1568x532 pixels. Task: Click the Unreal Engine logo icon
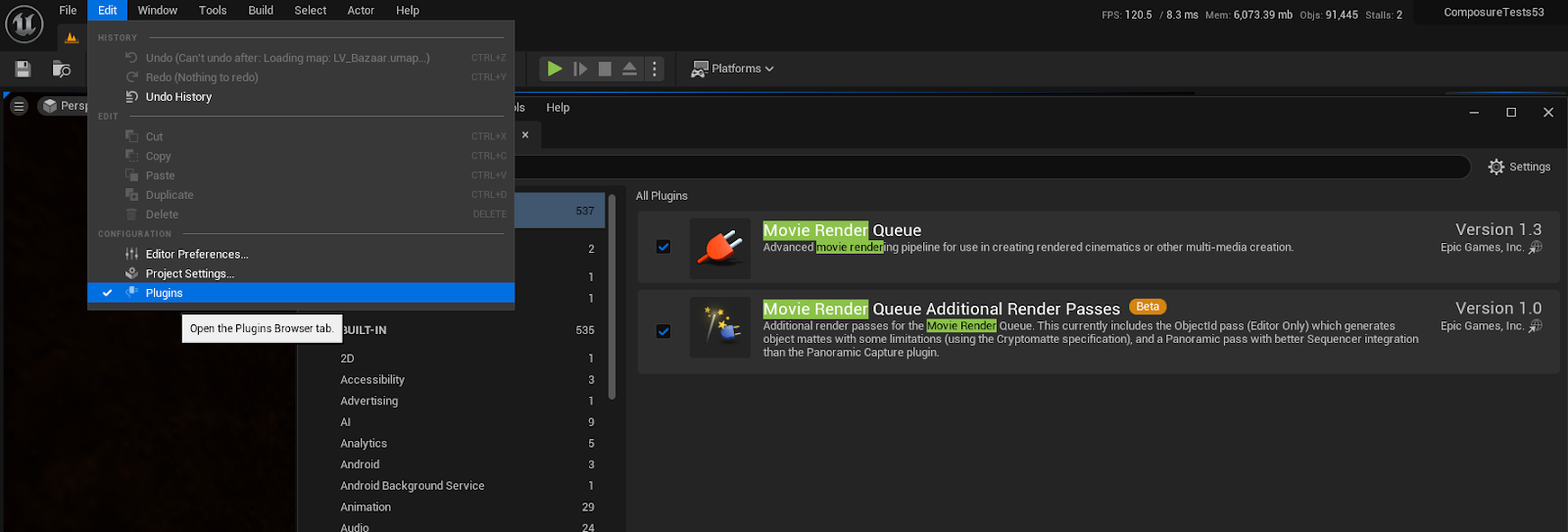[x=24, y=24]
